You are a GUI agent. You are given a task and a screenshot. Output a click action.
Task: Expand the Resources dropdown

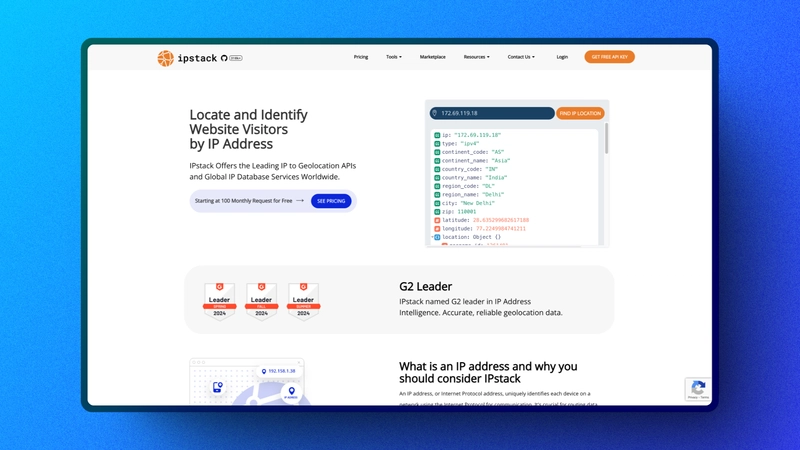(477, 57)
